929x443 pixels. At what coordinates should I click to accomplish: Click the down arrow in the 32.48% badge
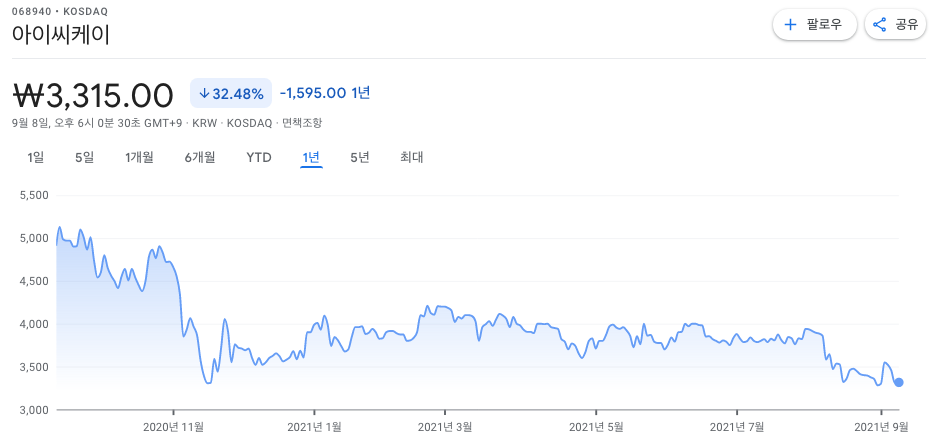204,94
